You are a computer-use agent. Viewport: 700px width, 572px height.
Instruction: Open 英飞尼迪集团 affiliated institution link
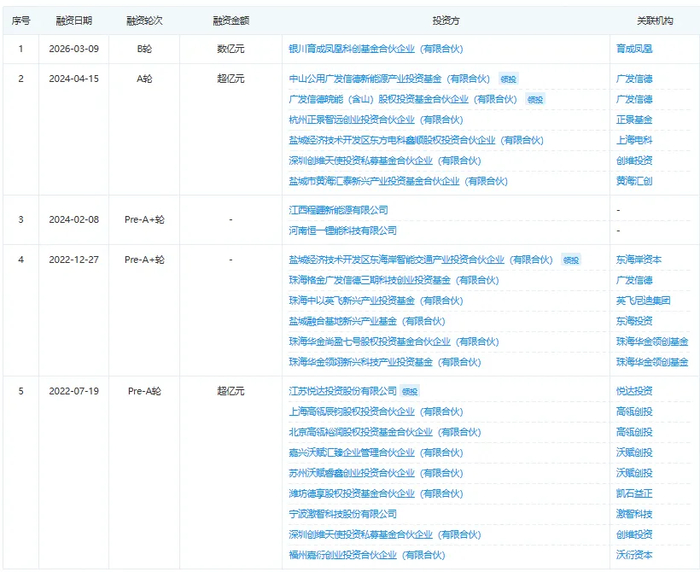click(643, 301)
